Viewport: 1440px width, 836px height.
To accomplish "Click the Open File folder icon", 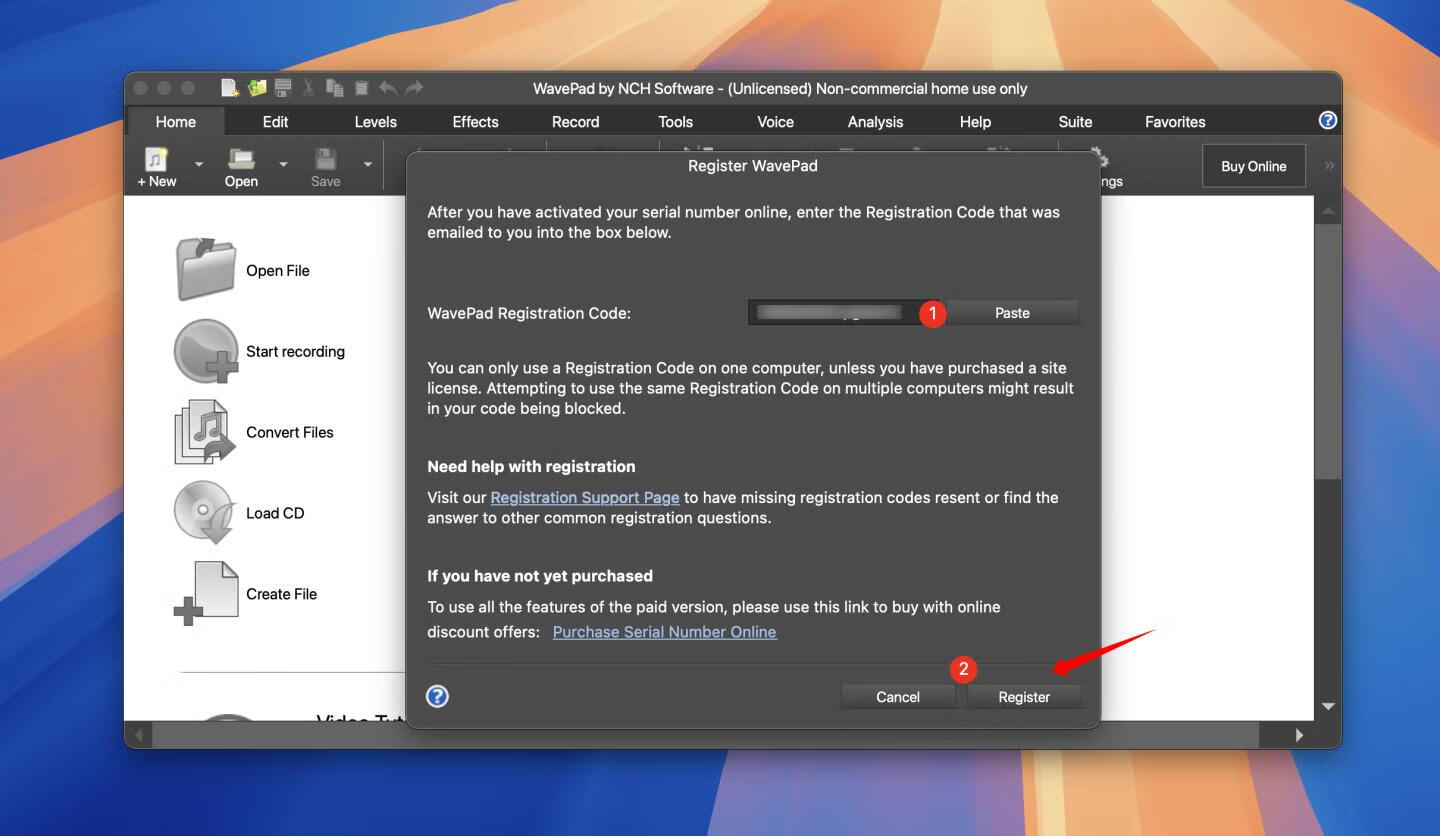I will 206,269.
